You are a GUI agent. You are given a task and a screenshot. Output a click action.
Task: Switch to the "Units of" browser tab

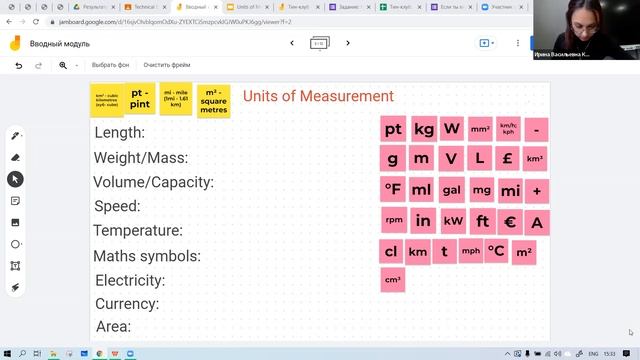247,7
